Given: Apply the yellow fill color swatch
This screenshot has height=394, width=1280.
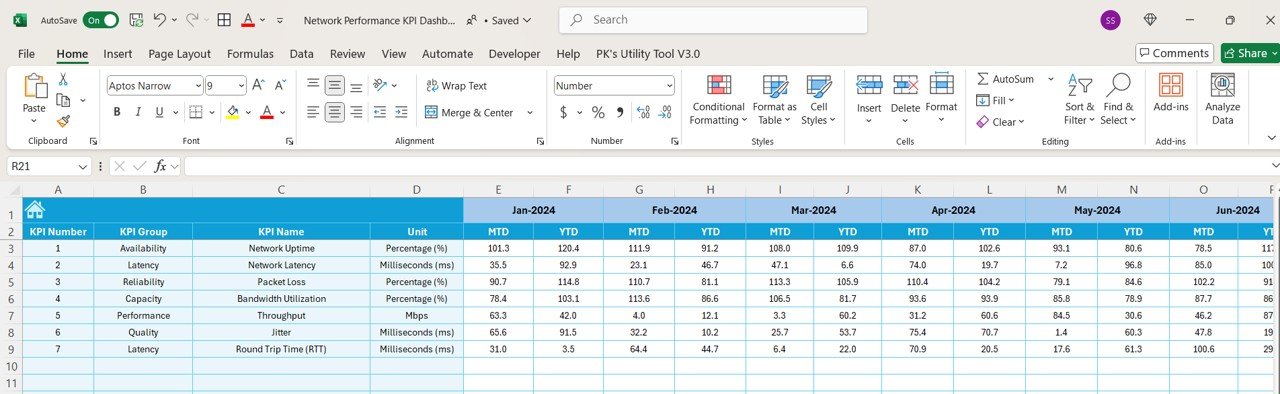Looking at the screenshot, I should (x=232, y=112).
